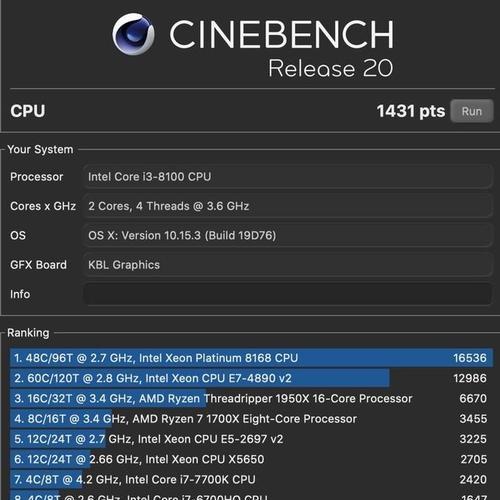Click the Info text field
500x500 pixels.
coord(288,294)
